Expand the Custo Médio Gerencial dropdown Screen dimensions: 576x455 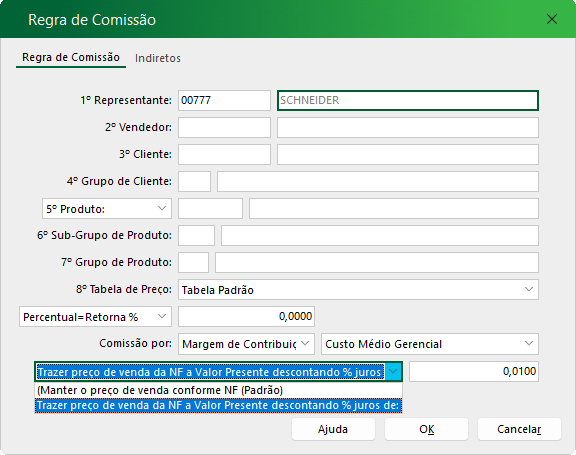tap(430, 344)
